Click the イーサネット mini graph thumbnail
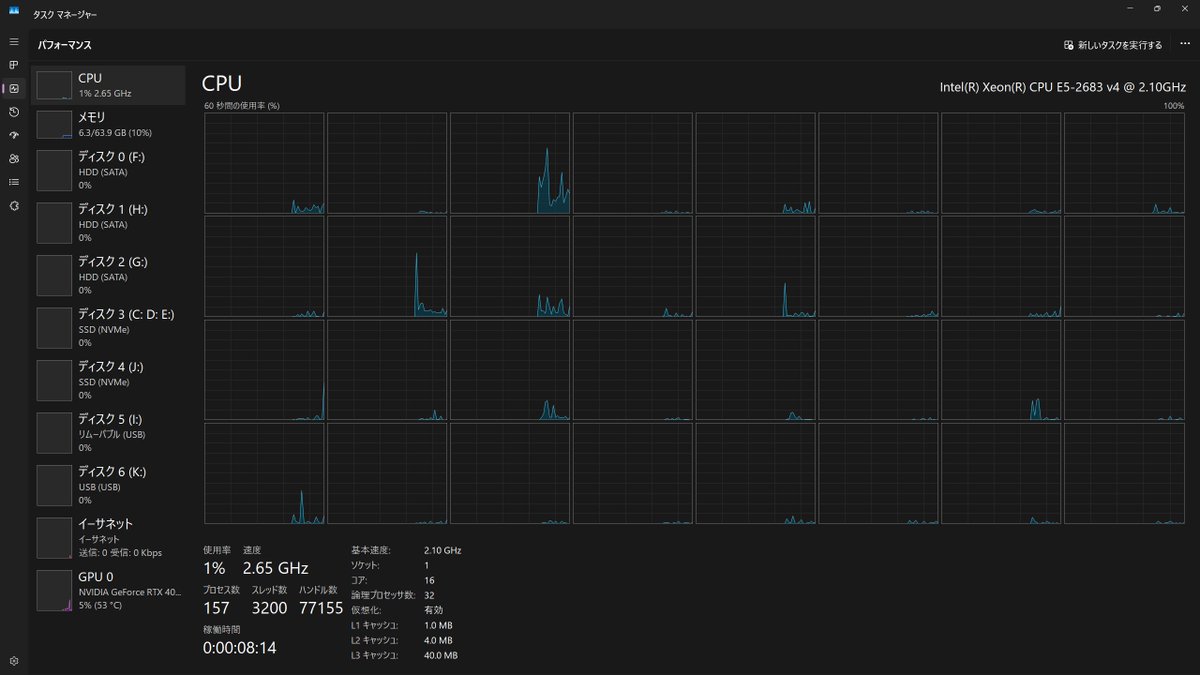 [x=54, y=538]
